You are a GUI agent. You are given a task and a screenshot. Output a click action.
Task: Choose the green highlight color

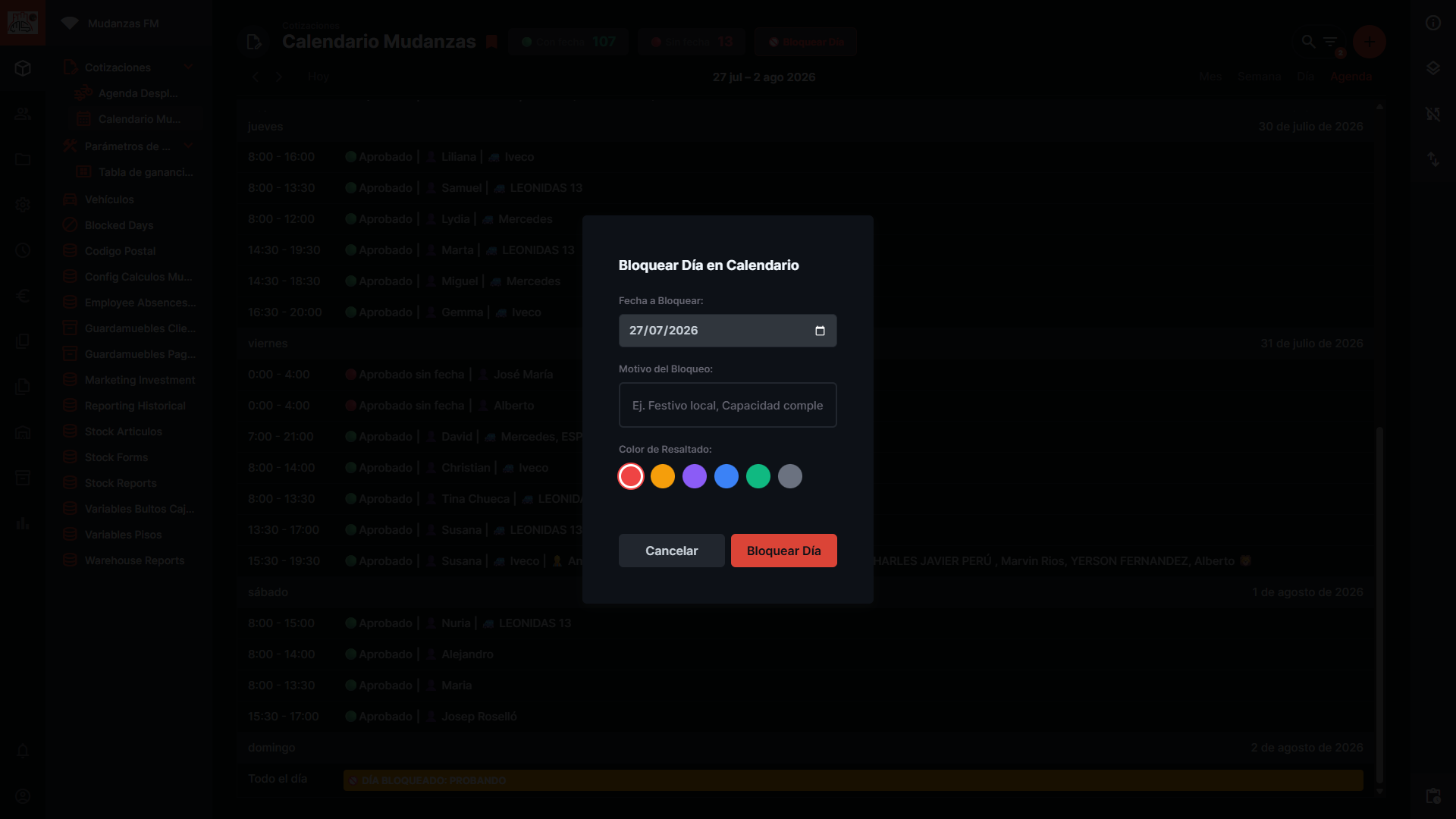(x=758, y=476)
